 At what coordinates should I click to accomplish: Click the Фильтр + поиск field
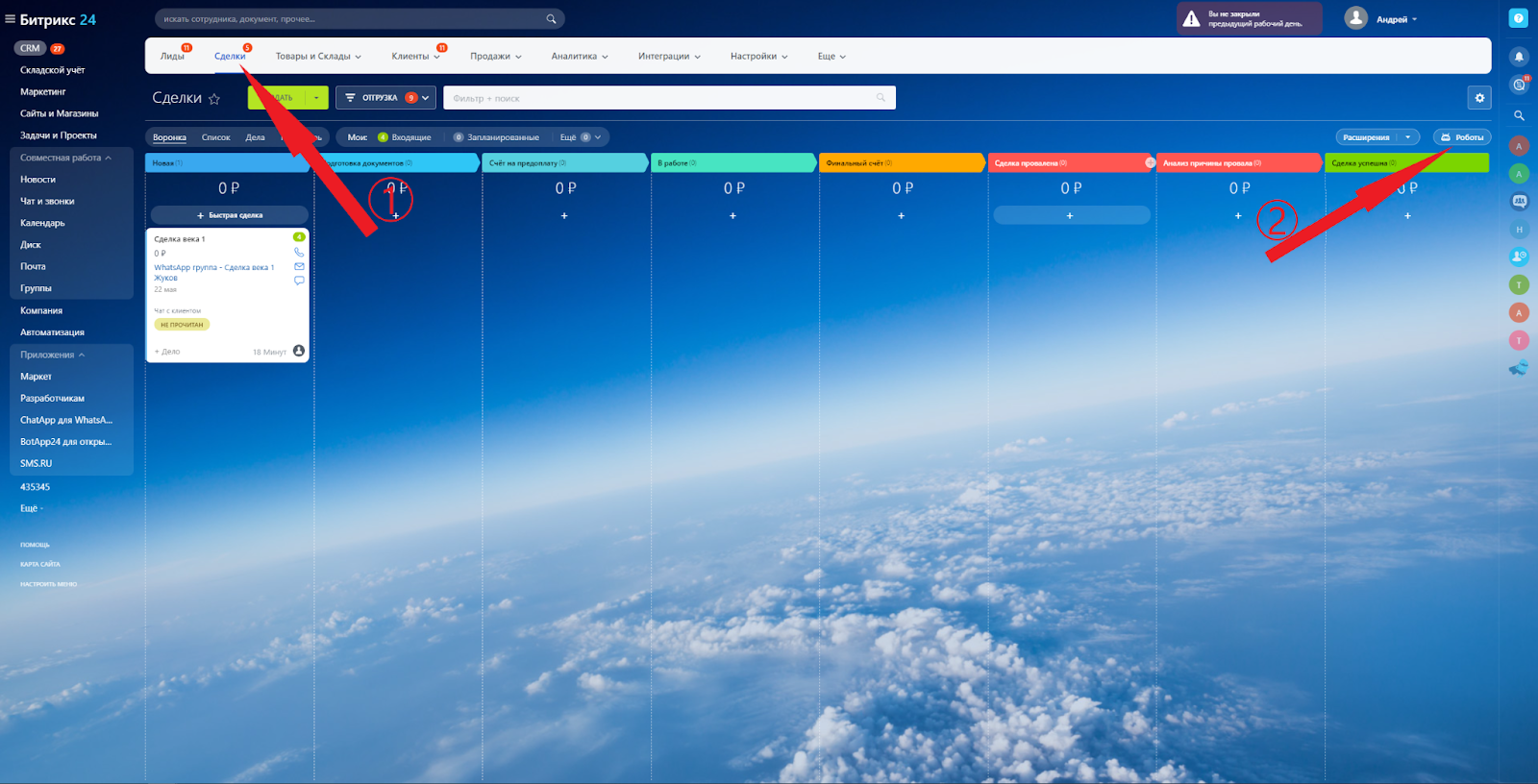(x=663, y=98)
